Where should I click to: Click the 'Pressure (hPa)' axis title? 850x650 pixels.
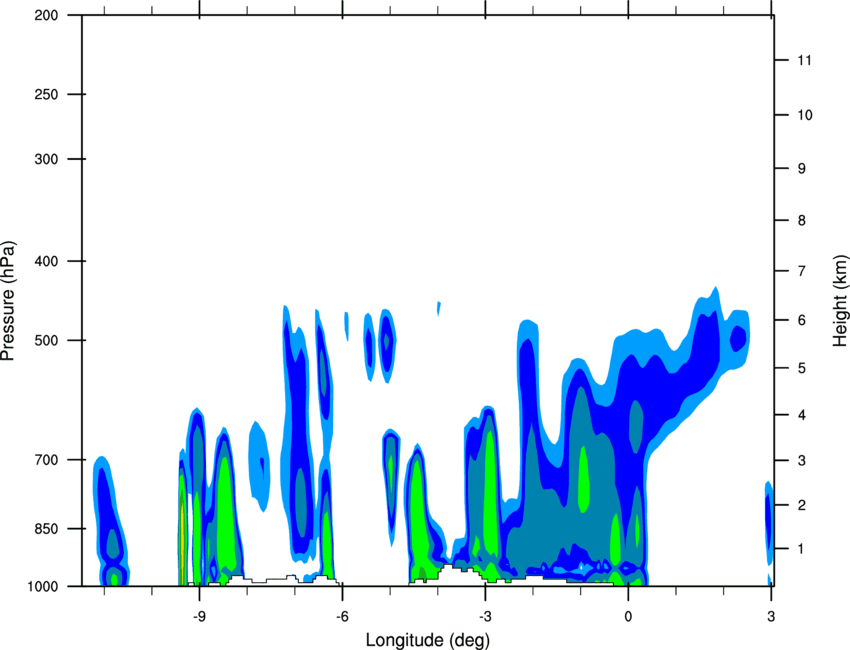pyautogui.click(x=8, y=300)
